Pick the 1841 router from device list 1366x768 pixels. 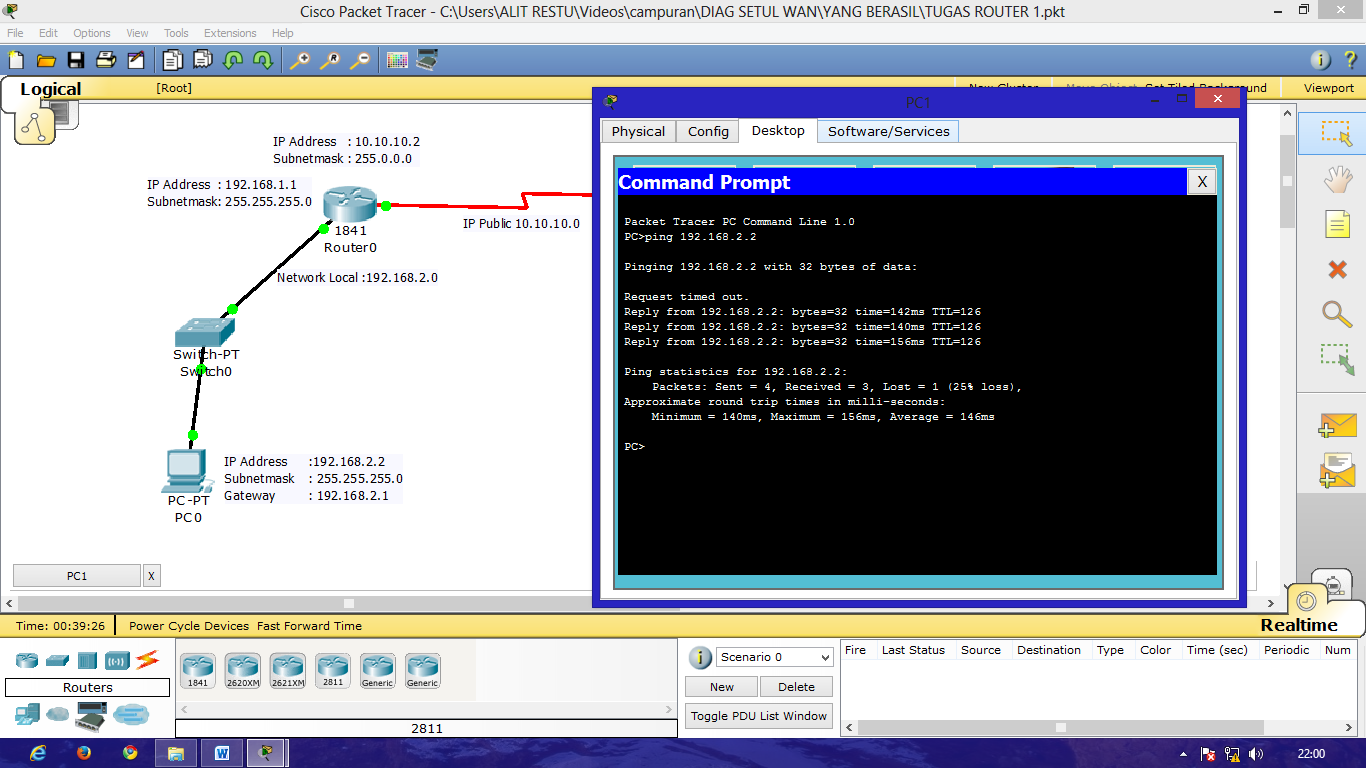click(x=198, y=670)
